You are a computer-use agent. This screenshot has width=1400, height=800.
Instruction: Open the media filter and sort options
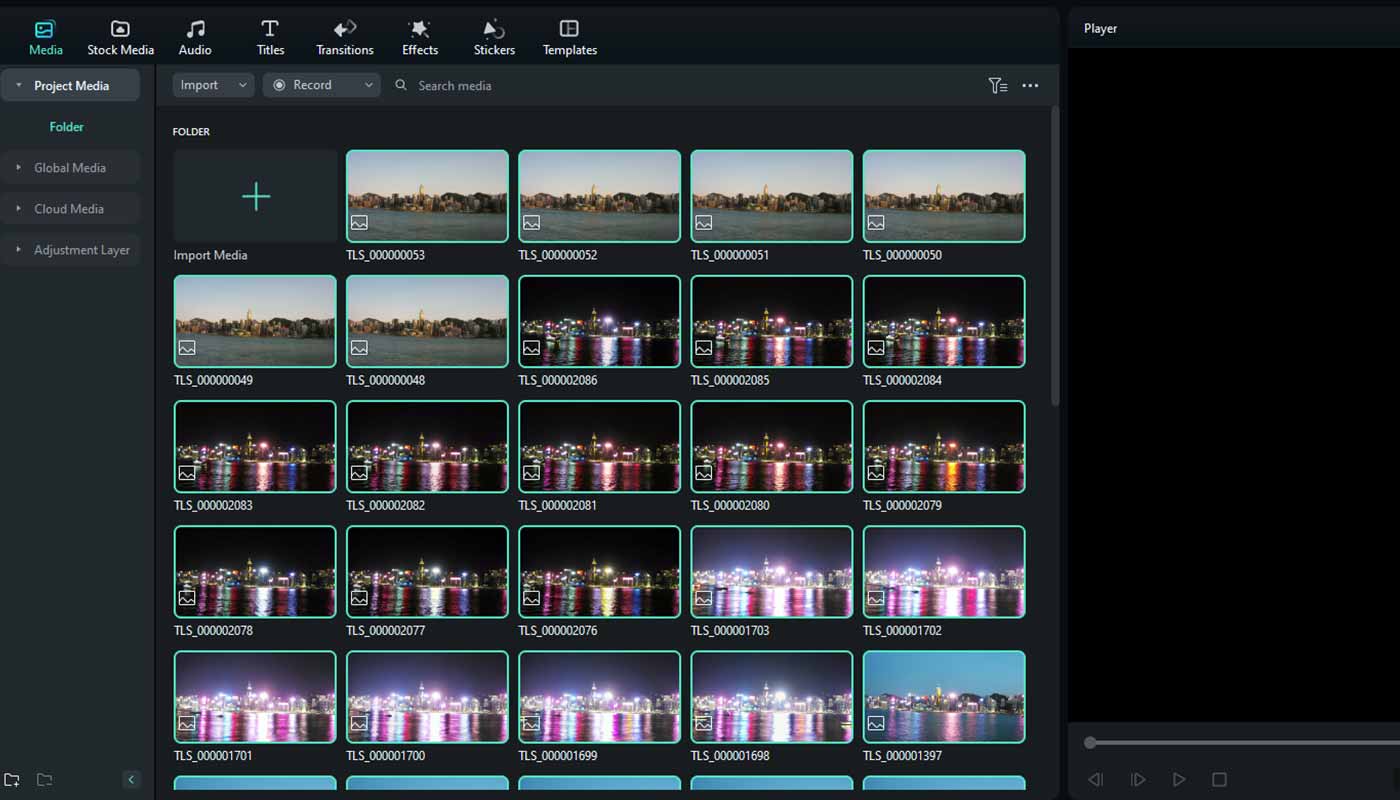pos(998,86)
